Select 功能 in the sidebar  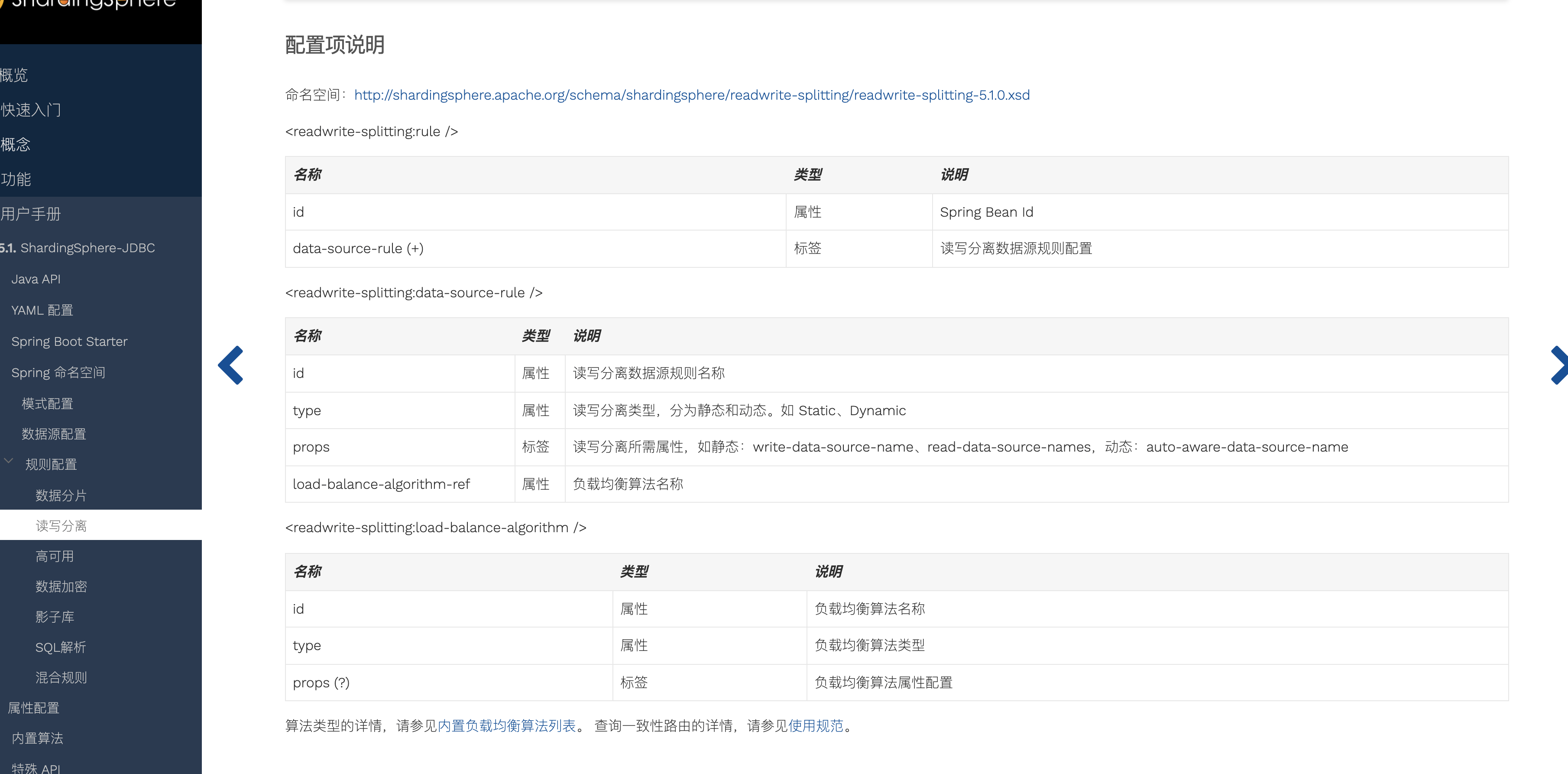pyautogui.click(x=16, y=179)
